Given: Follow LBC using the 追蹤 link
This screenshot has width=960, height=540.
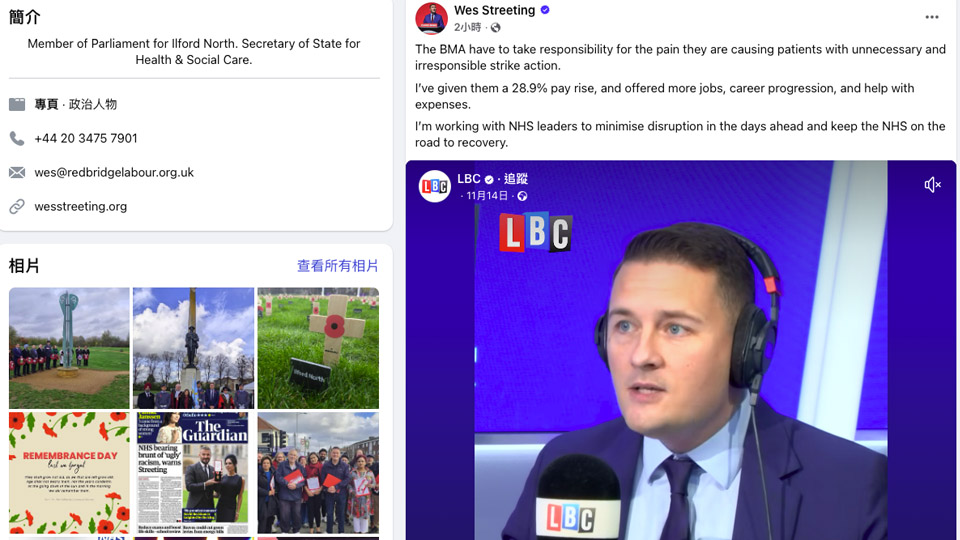Looking at the screenshot, I should coord(516,179).
